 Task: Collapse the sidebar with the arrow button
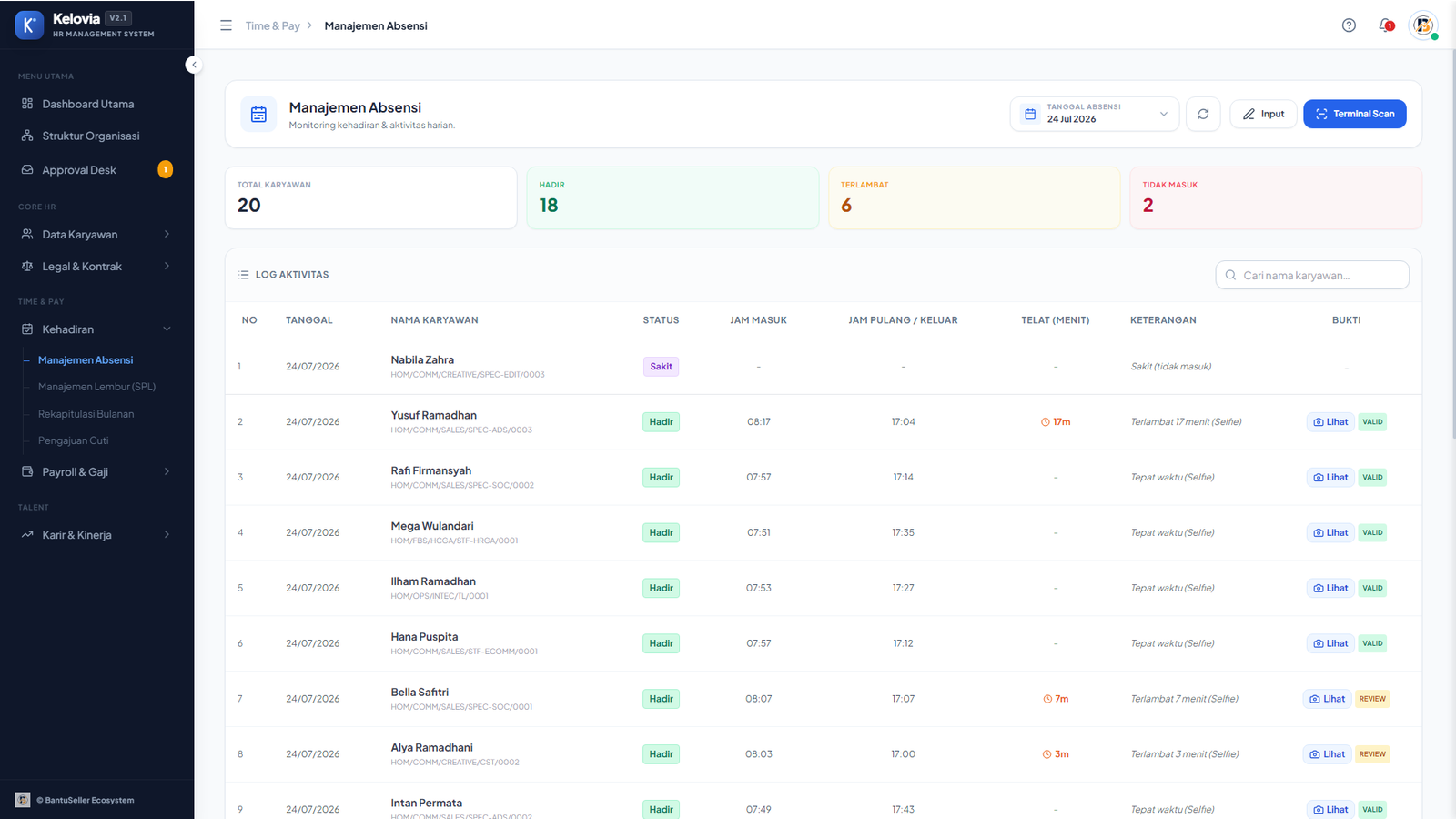pyautogui.click(x=193, y=65)
